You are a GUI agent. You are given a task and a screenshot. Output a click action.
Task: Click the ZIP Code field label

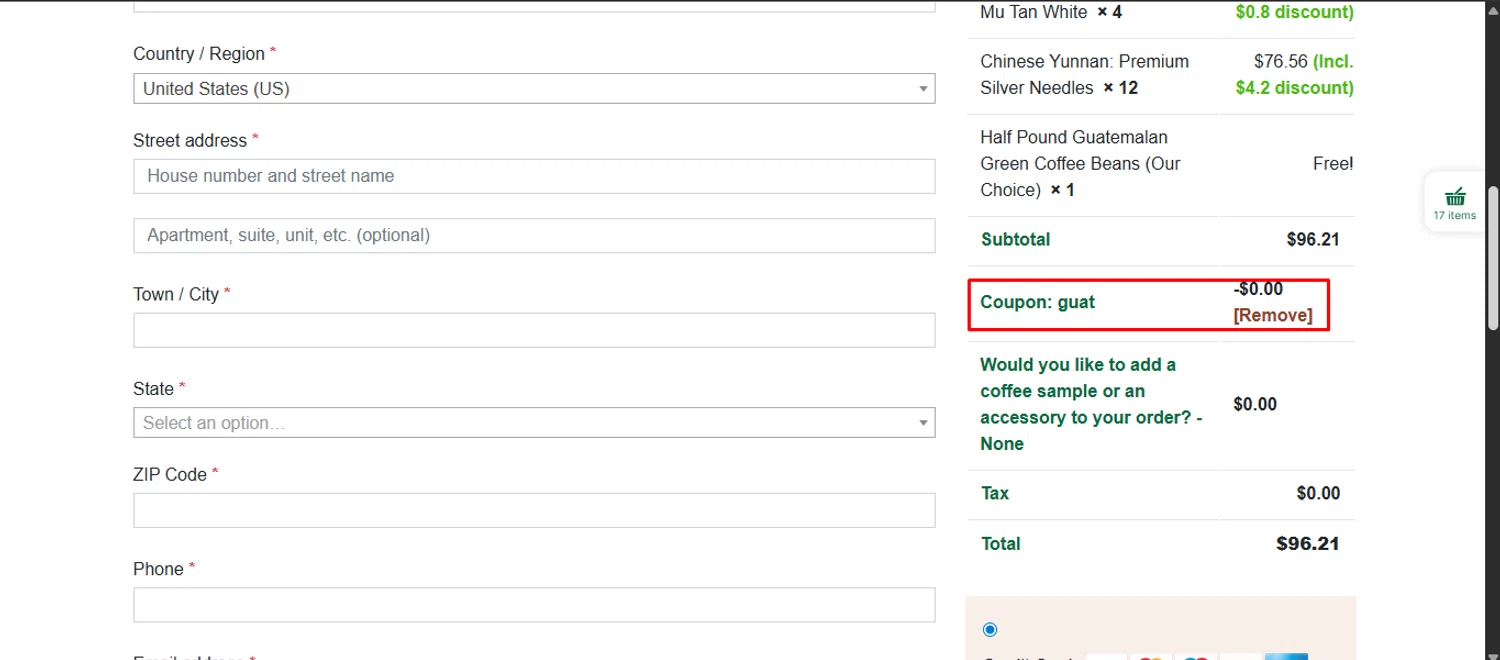(170, 475)
